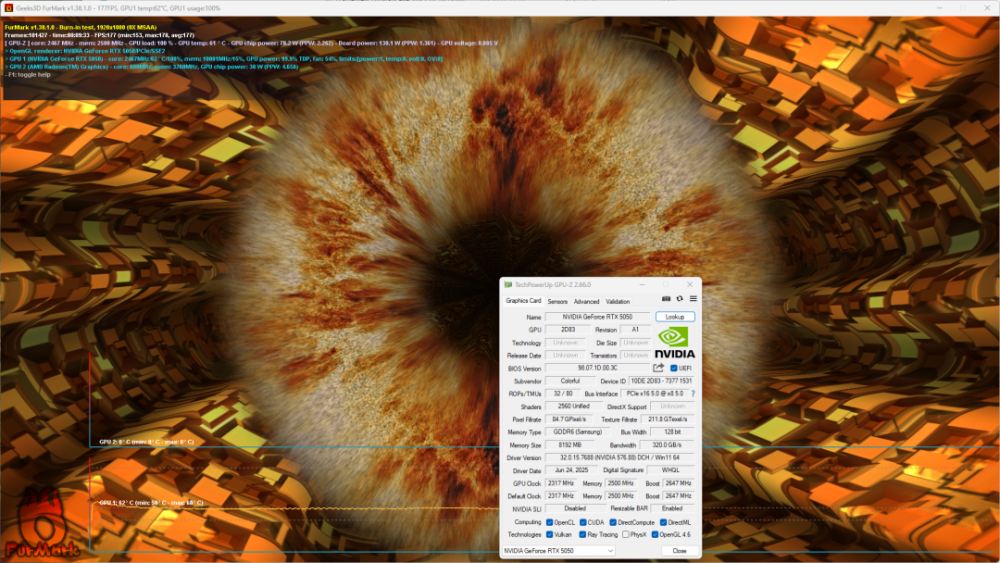Click the Bandwidth 320.0 GB/s value

coord(667,445)
